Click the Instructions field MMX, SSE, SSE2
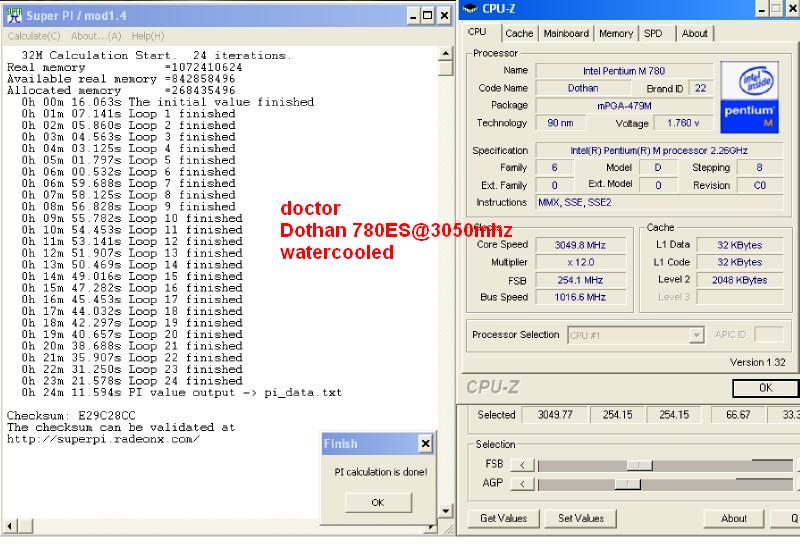Screen dimensions: 800x559 coord(659,202)
